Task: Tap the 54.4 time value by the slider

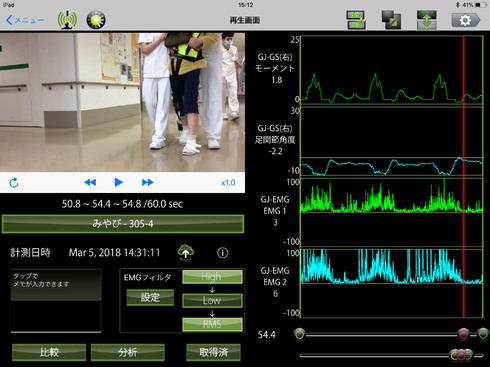Action: pos(267,335)
